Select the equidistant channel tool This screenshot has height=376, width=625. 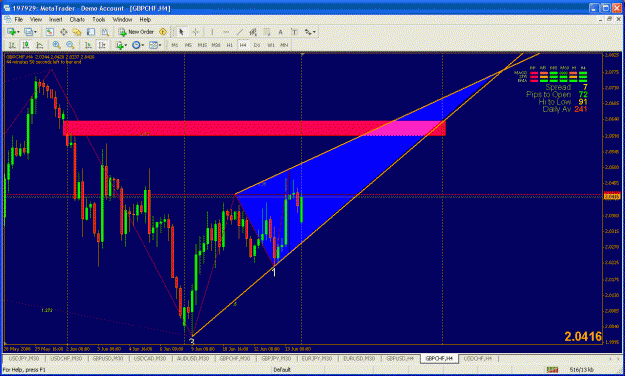coord(253,32)
